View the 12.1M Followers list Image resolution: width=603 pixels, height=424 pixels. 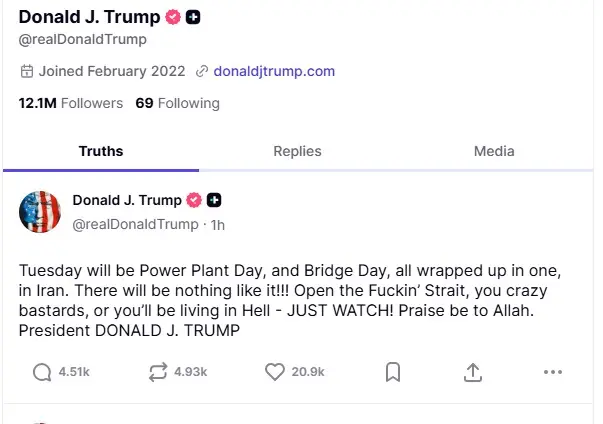(70, 103)
